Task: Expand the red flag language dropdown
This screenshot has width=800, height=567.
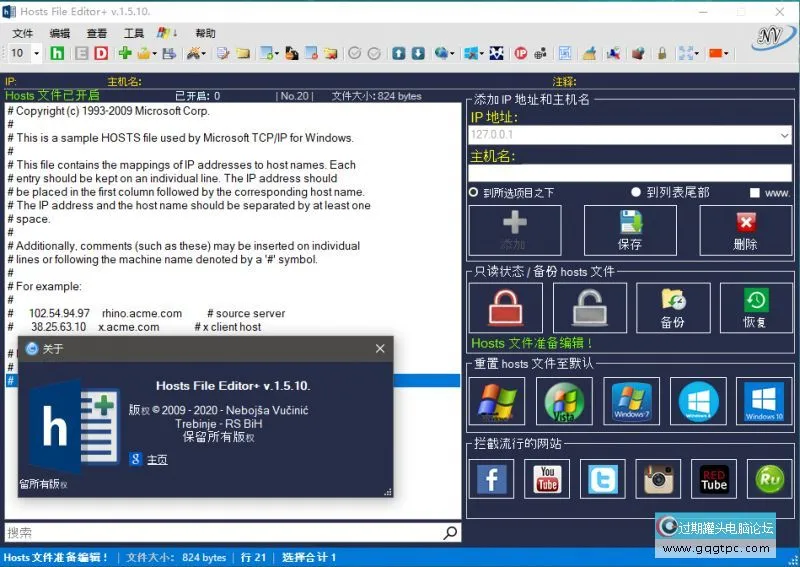Action: click(725, 53)
